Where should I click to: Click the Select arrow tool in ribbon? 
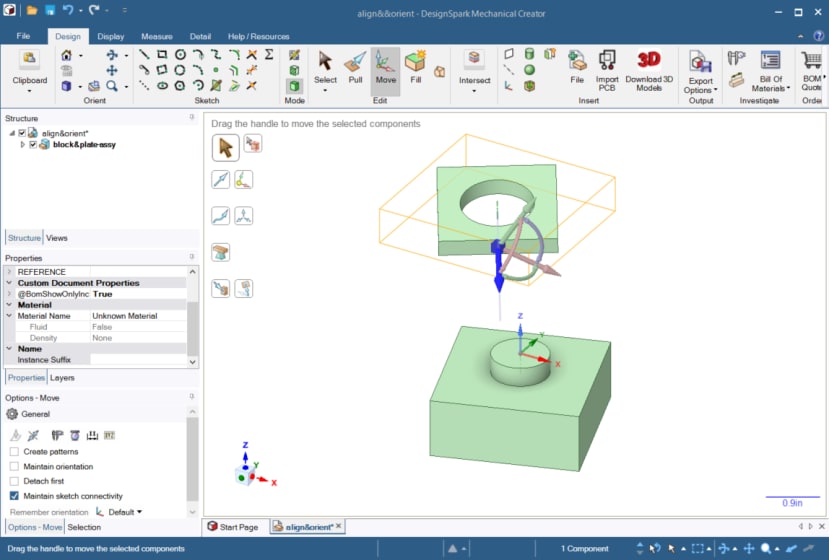325,69
